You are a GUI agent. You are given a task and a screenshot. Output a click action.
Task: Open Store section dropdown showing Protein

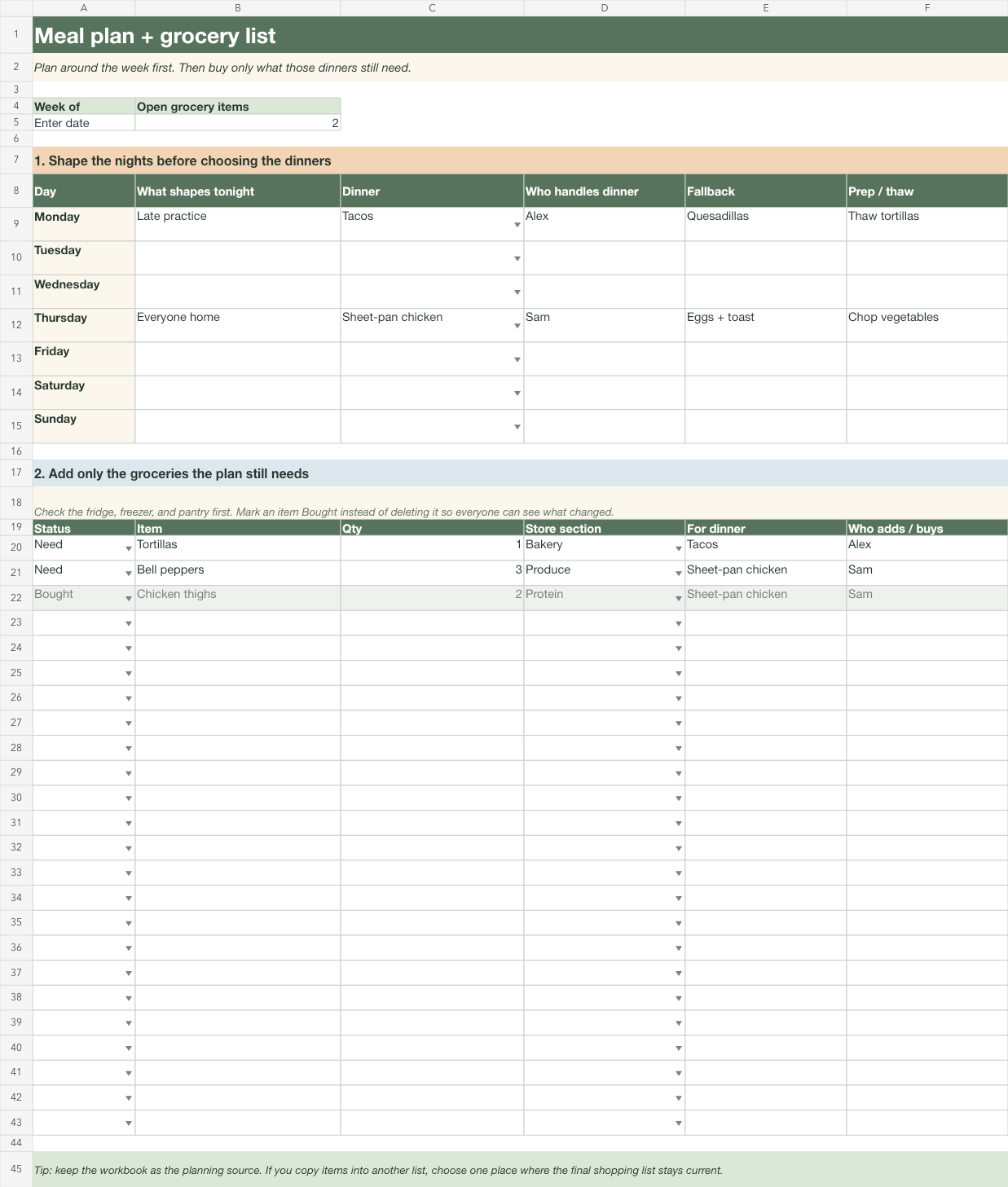point(678,599)
